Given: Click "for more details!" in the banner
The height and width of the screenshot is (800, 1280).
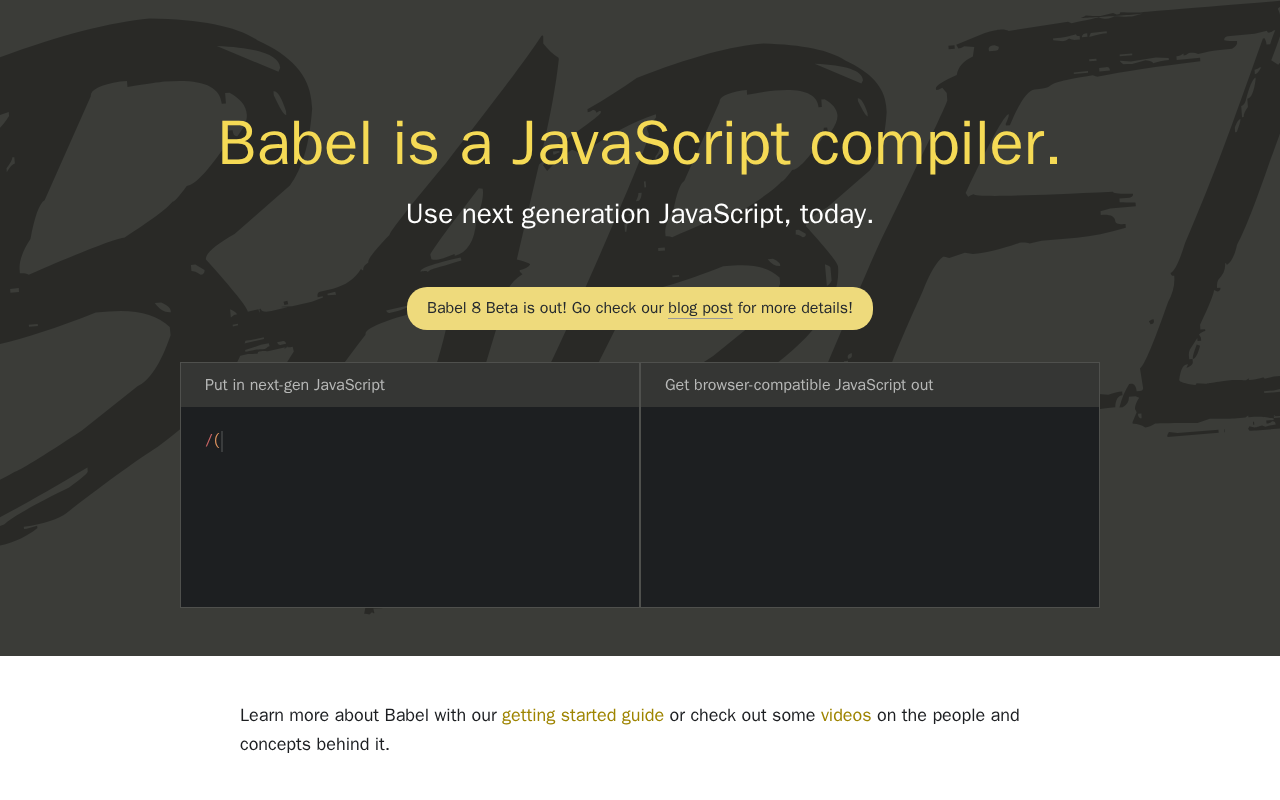Looking at the screenshot, I should pos(795,308).
